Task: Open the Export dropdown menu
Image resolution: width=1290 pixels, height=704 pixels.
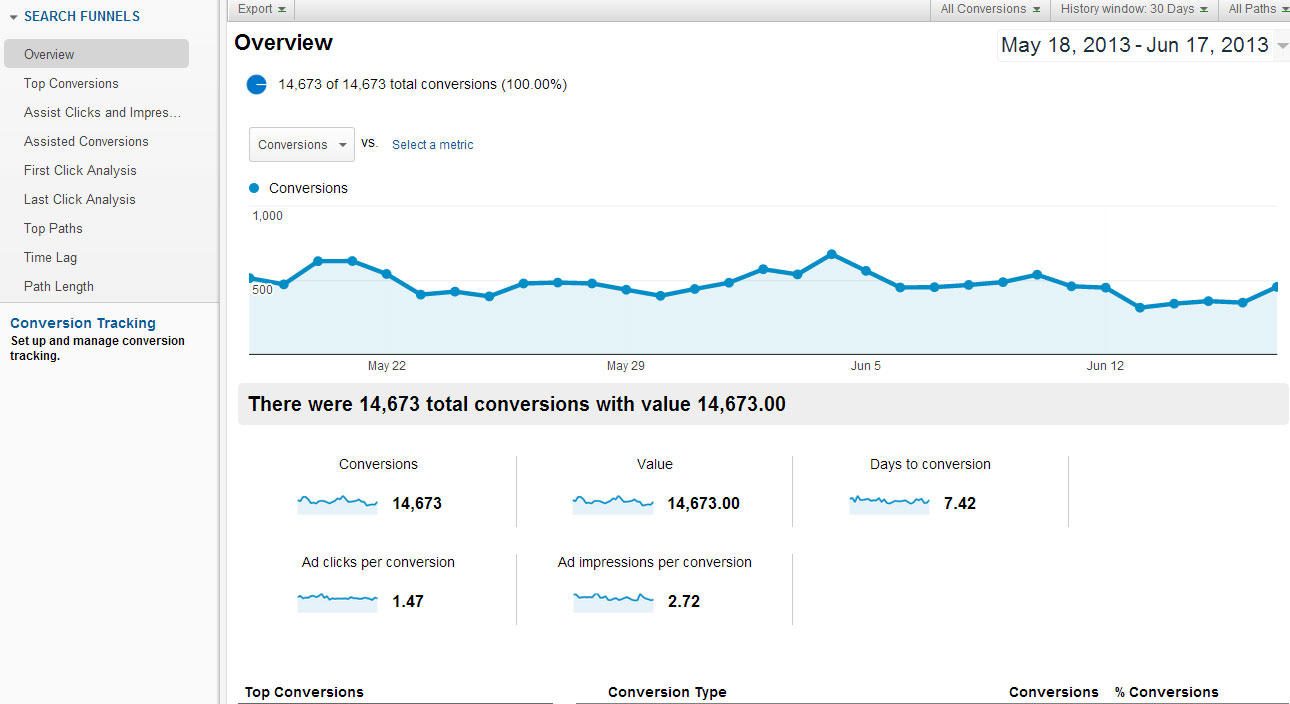Action: (262, 9)
